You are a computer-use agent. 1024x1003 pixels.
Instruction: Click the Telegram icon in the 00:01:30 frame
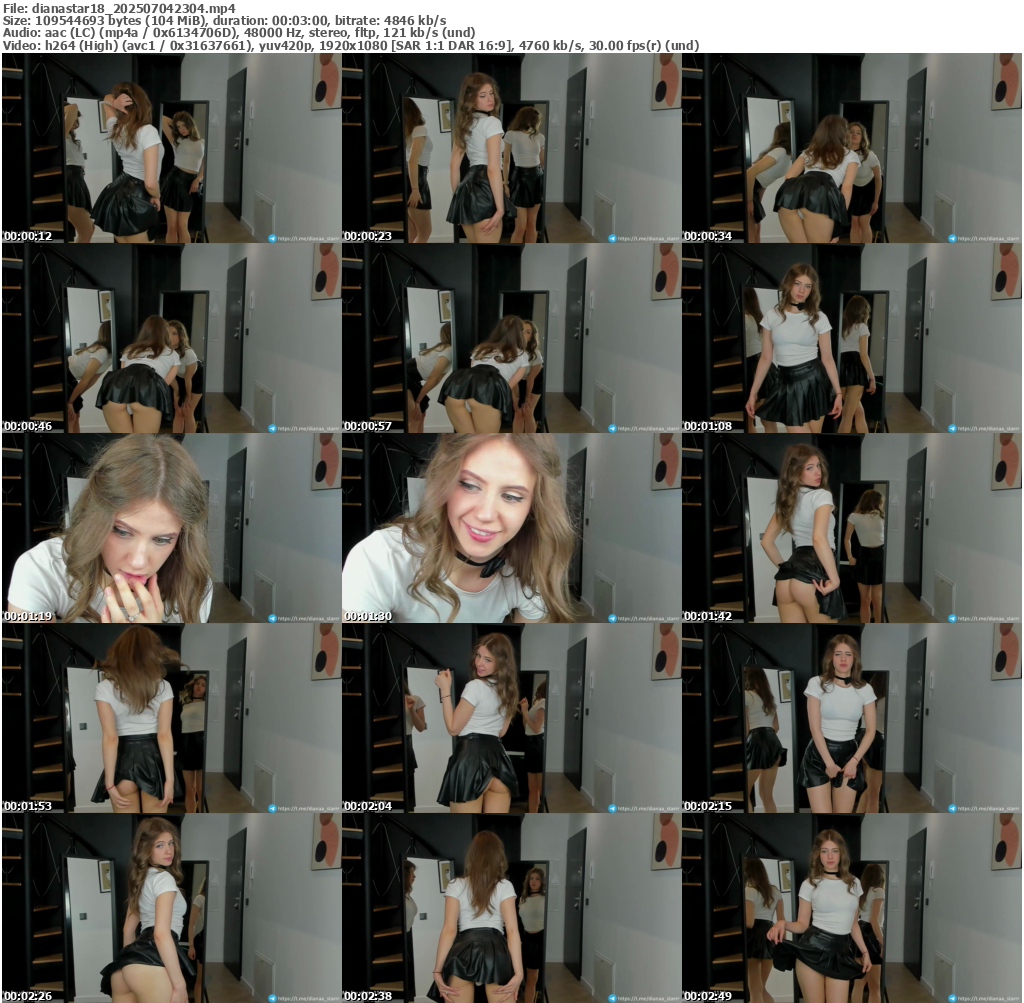click(x=612, y=618)
